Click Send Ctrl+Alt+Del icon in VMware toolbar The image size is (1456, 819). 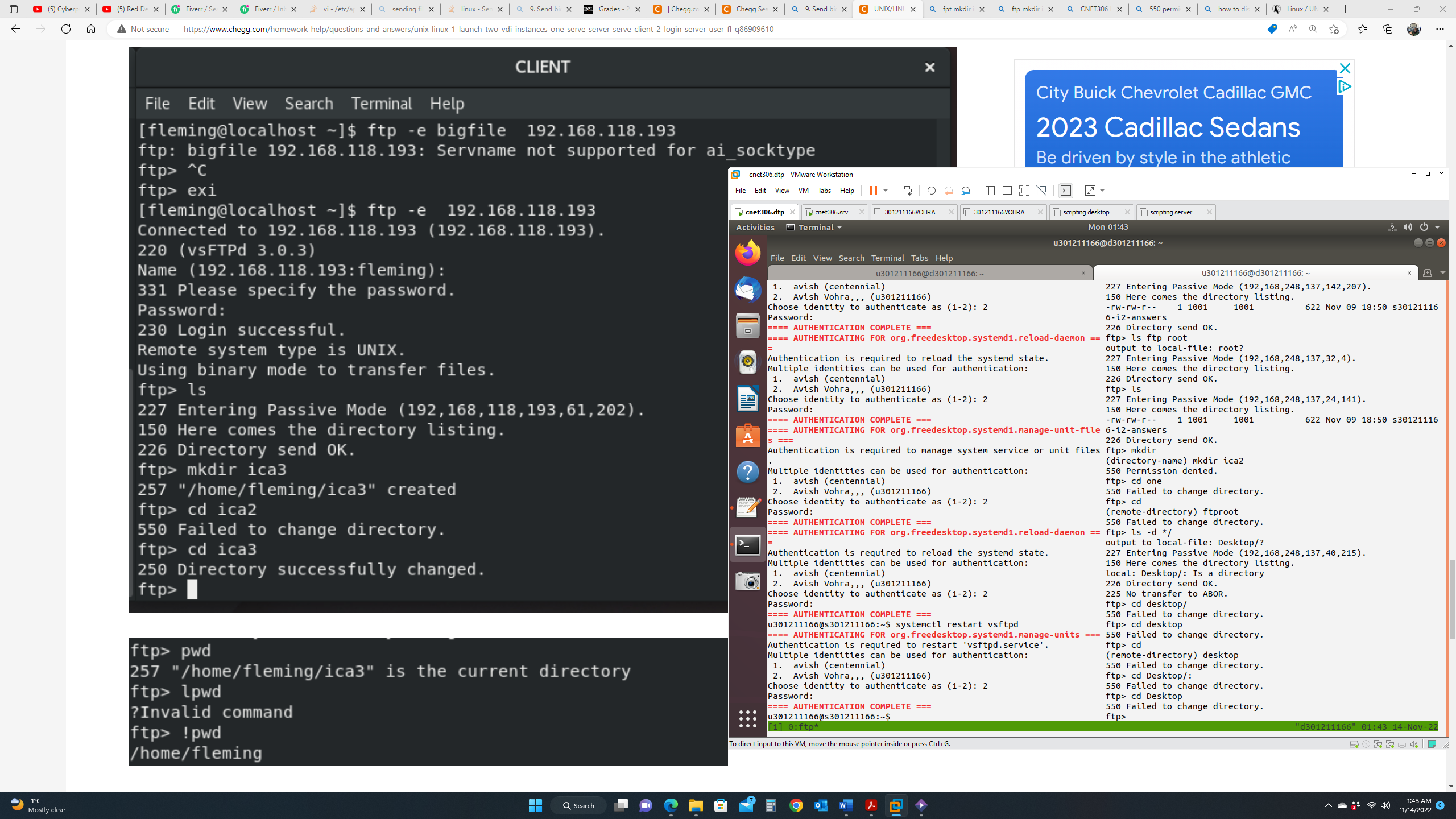pos(907,191)
